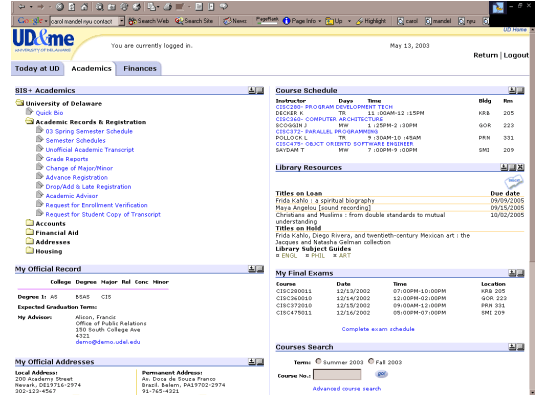Click the detach arrow icon on SIS+ Academics
This screenshot has height=396, width=546.
(x=252, y=90)
